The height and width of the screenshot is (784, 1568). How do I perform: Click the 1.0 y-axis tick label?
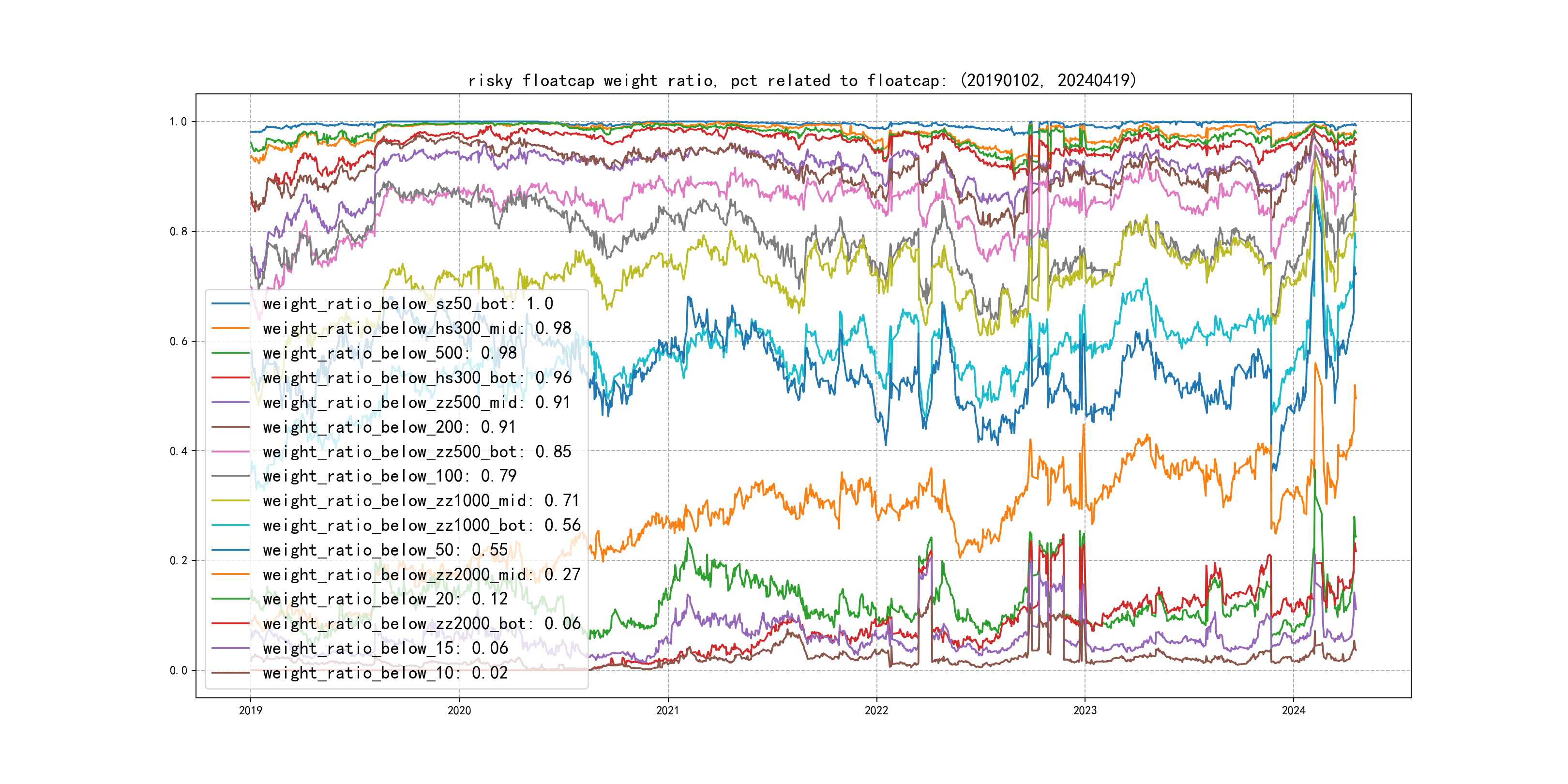tap(178, 122)
